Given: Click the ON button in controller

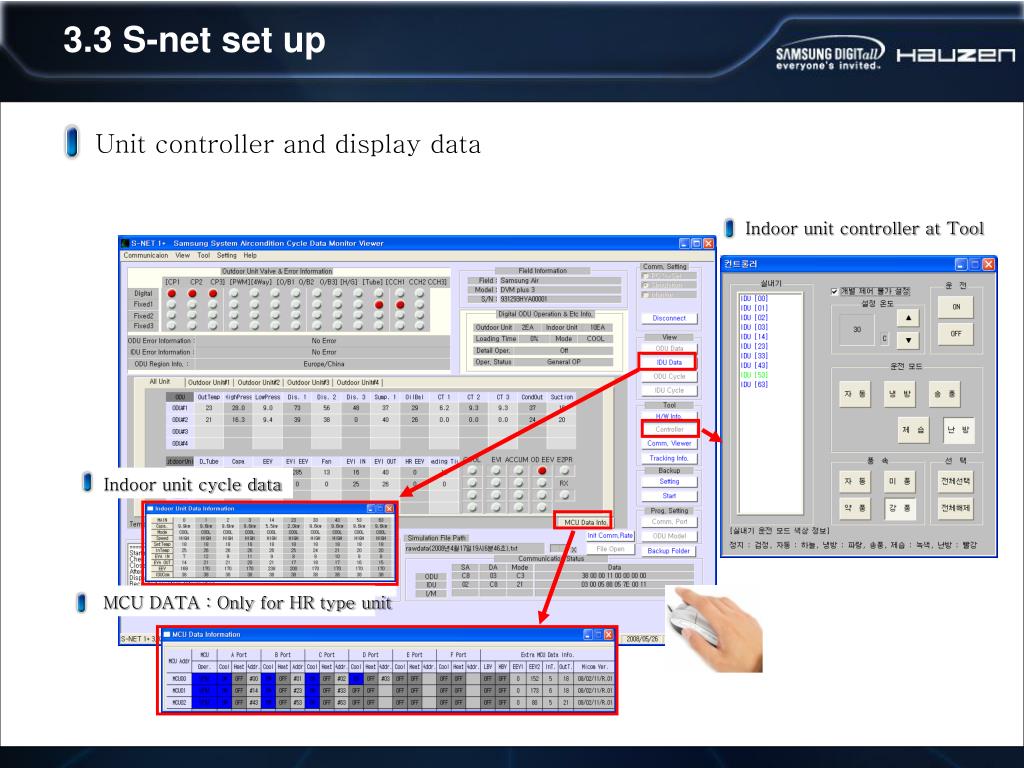Looking at the screenshot, I should 955,307.
